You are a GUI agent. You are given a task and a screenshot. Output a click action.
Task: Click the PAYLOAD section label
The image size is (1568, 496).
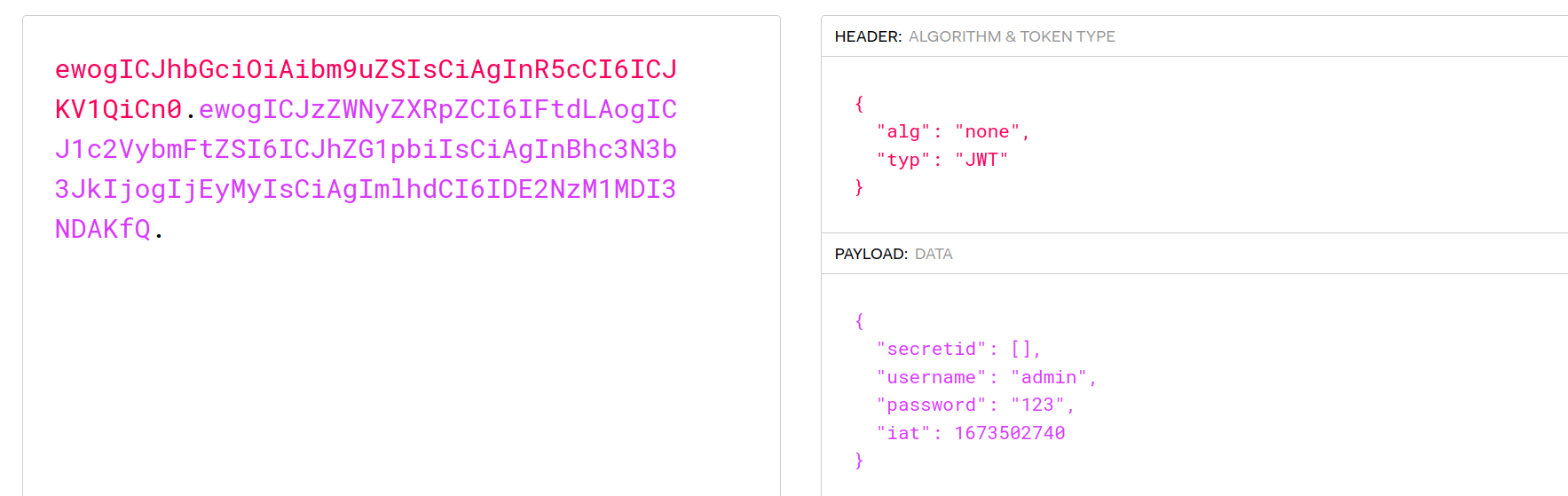pyautogui.click(x=871, y=254)
